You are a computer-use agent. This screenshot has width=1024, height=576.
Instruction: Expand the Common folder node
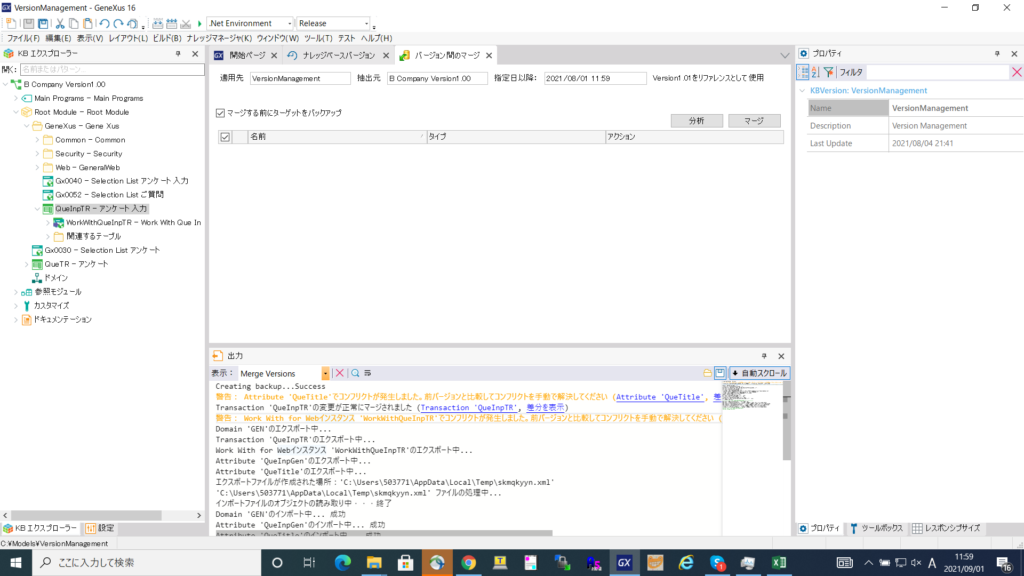[x=37, y=140]
